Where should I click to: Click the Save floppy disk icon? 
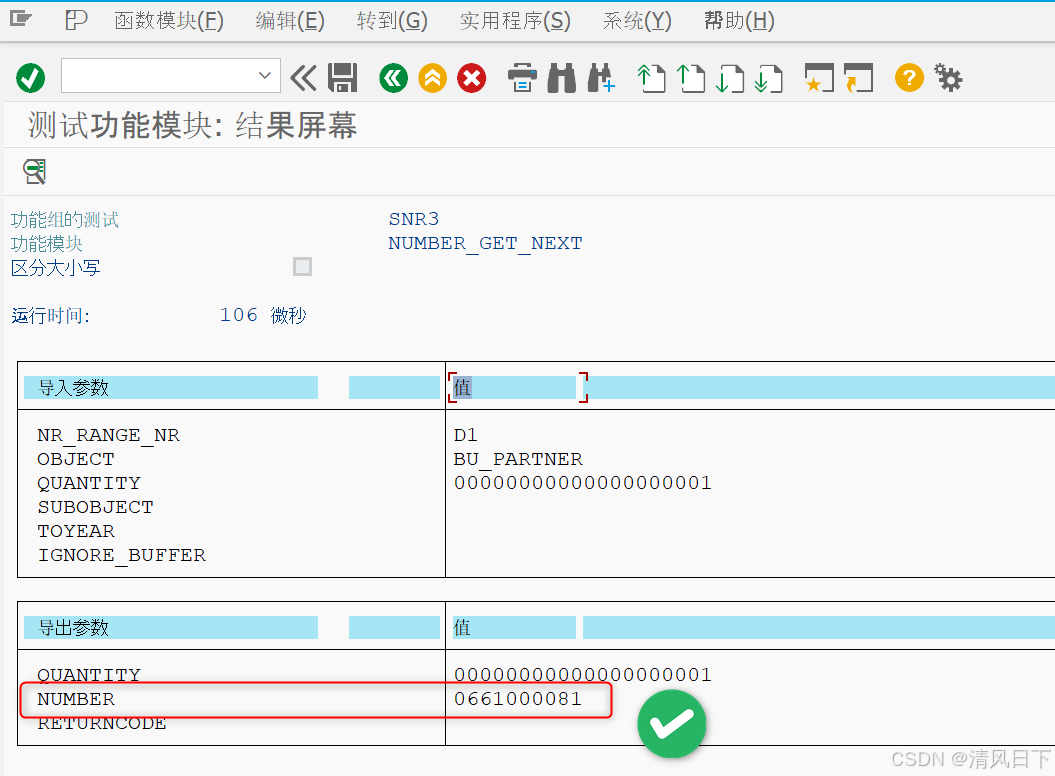[x=342, y=78]
